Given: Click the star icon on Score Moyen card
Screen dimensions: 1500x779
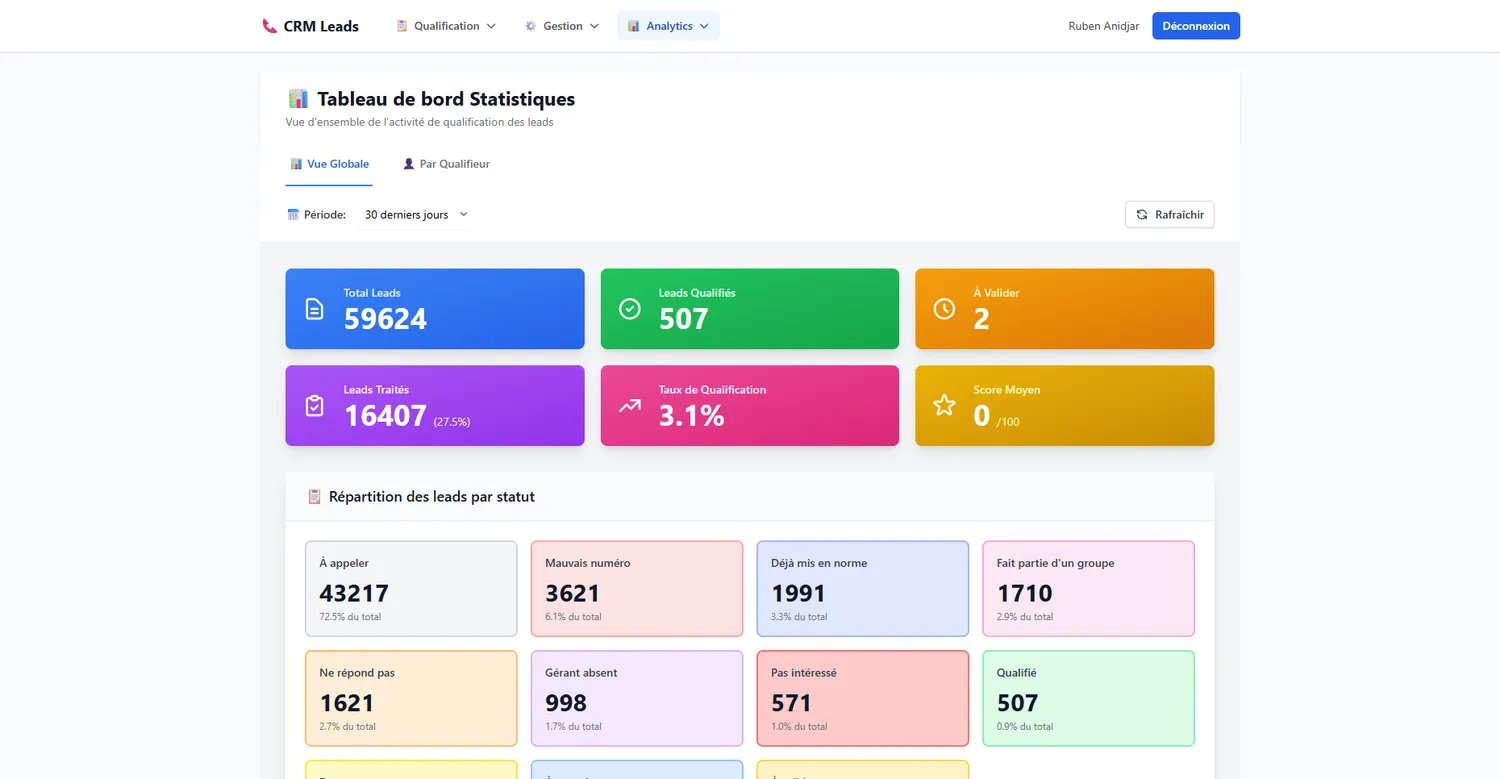Looking at the screenshot, I should tap(944, 406).
